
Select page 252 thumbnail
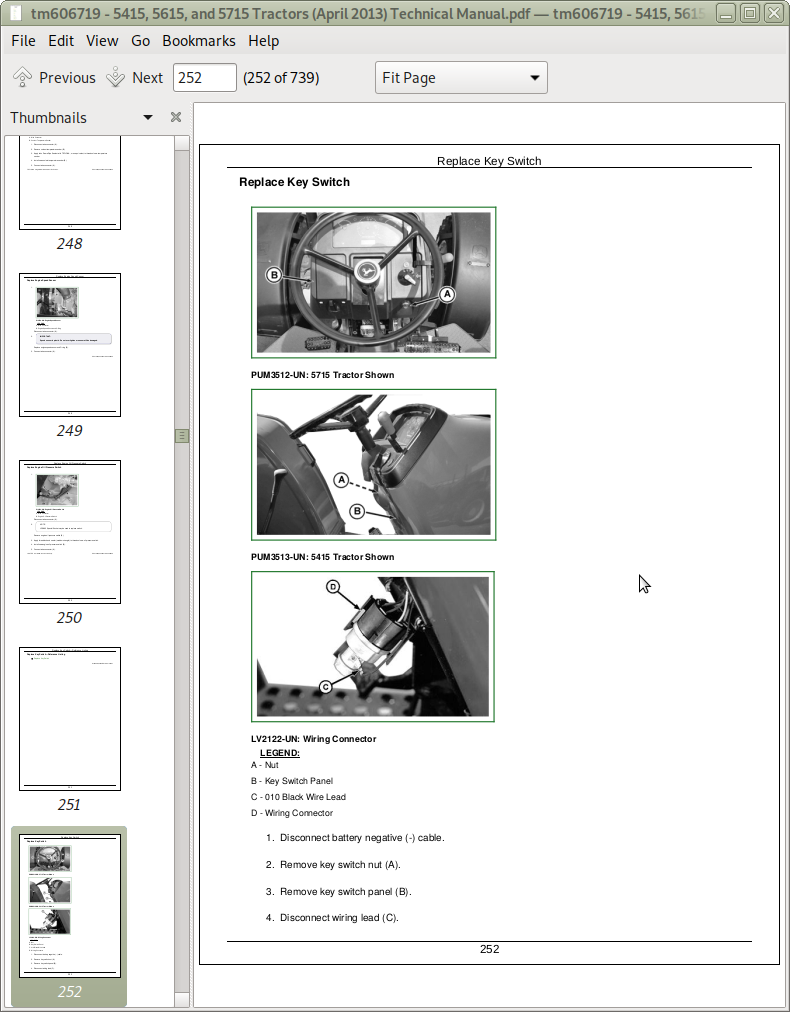[70, 906]
